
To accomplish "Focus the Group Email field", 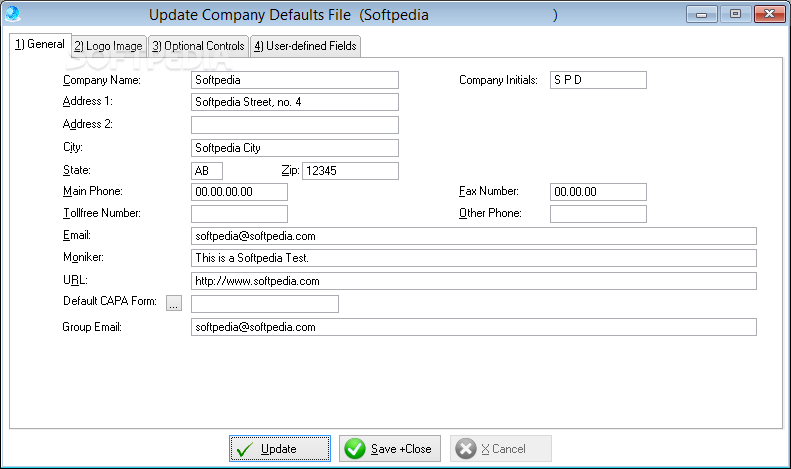I will point(474,327).
